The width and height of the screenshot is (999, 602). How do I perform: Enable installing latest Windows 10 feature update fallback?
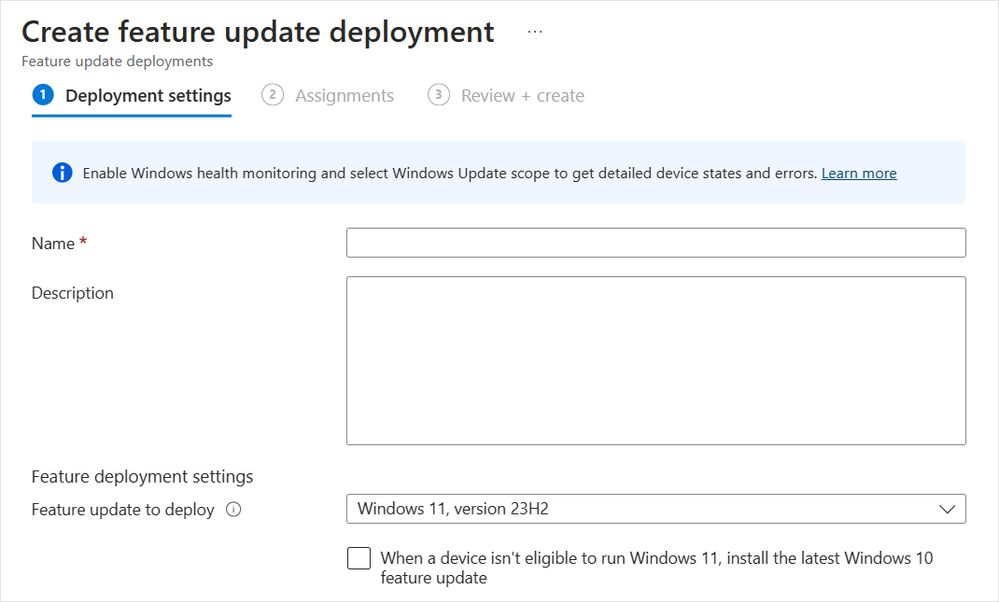[358, 558]
